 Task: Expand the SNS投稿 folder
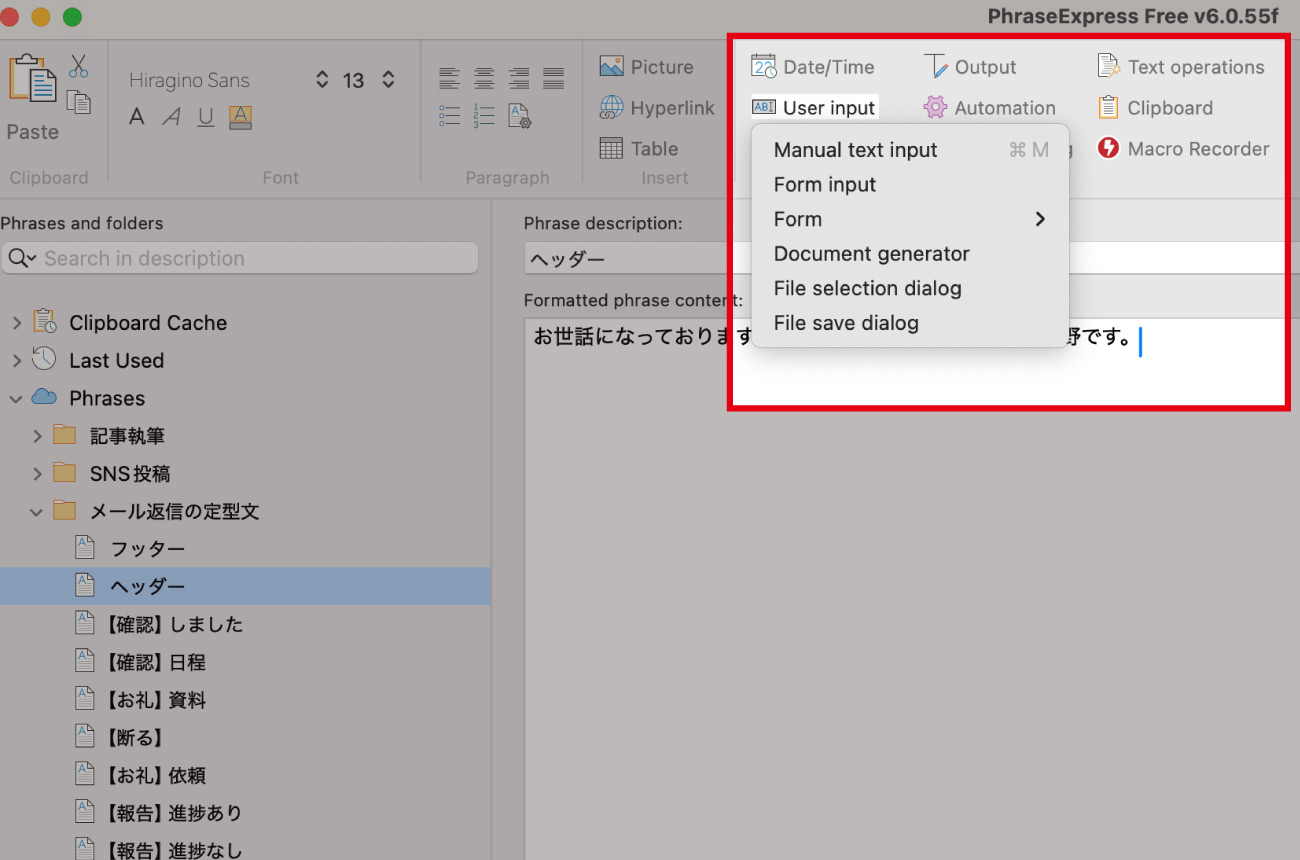click(37, 474)
